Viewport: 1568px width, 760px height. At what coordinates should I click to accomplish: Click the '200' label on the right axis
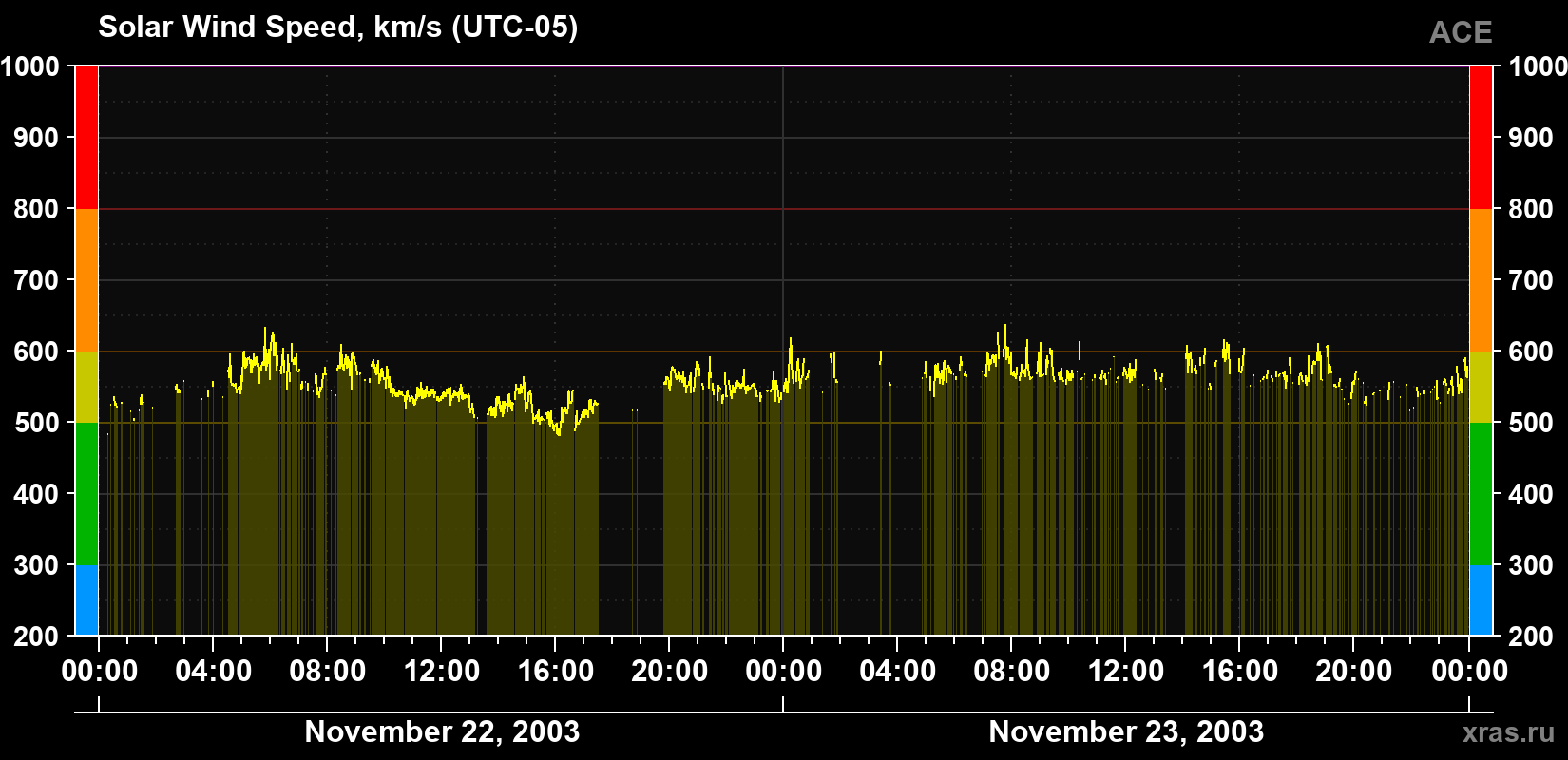(1532, 636)
